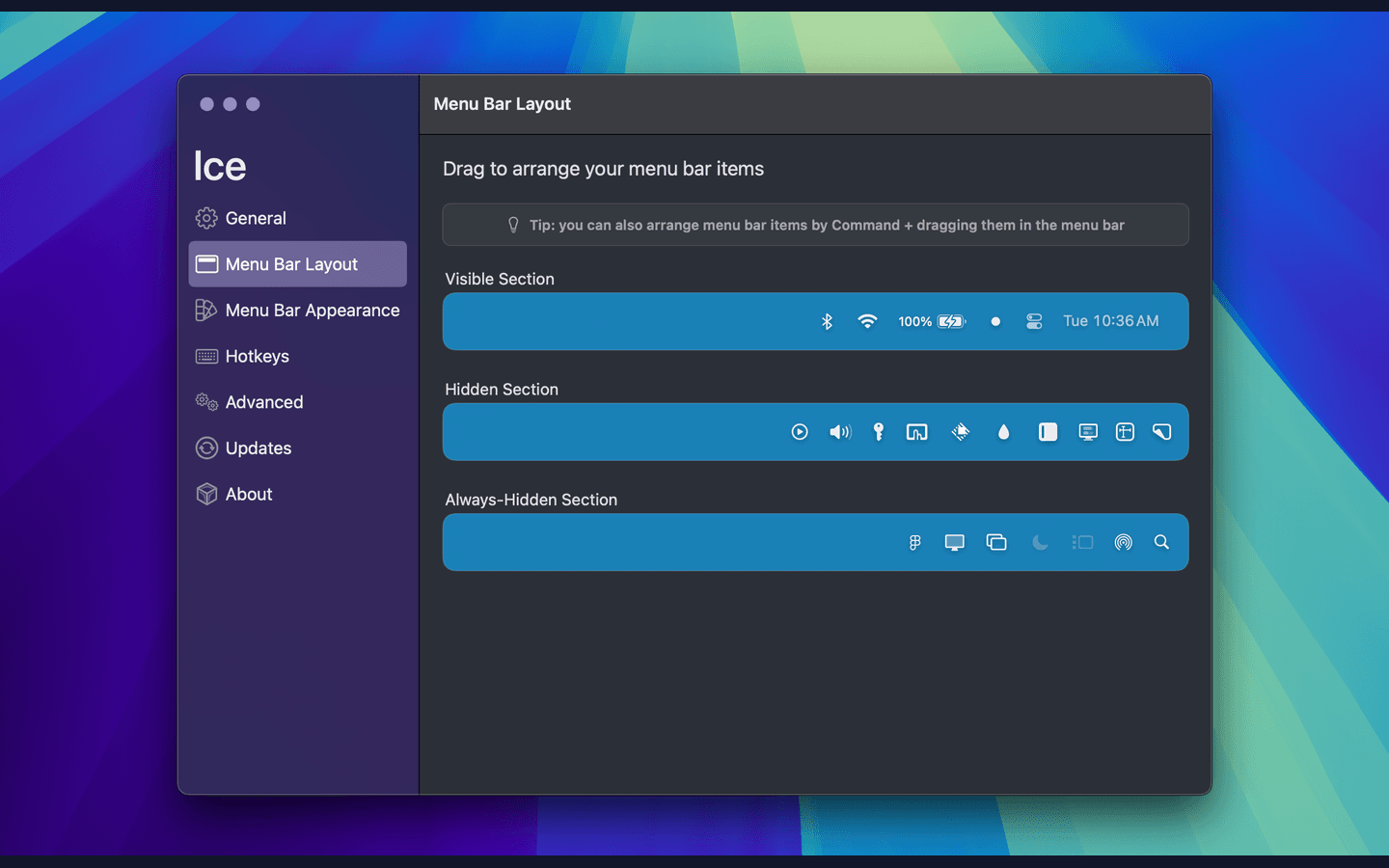The width and height of the screenshot is (1389, 868).
Task: Click the Visible Section heading
Action: (x=500, y=279)
